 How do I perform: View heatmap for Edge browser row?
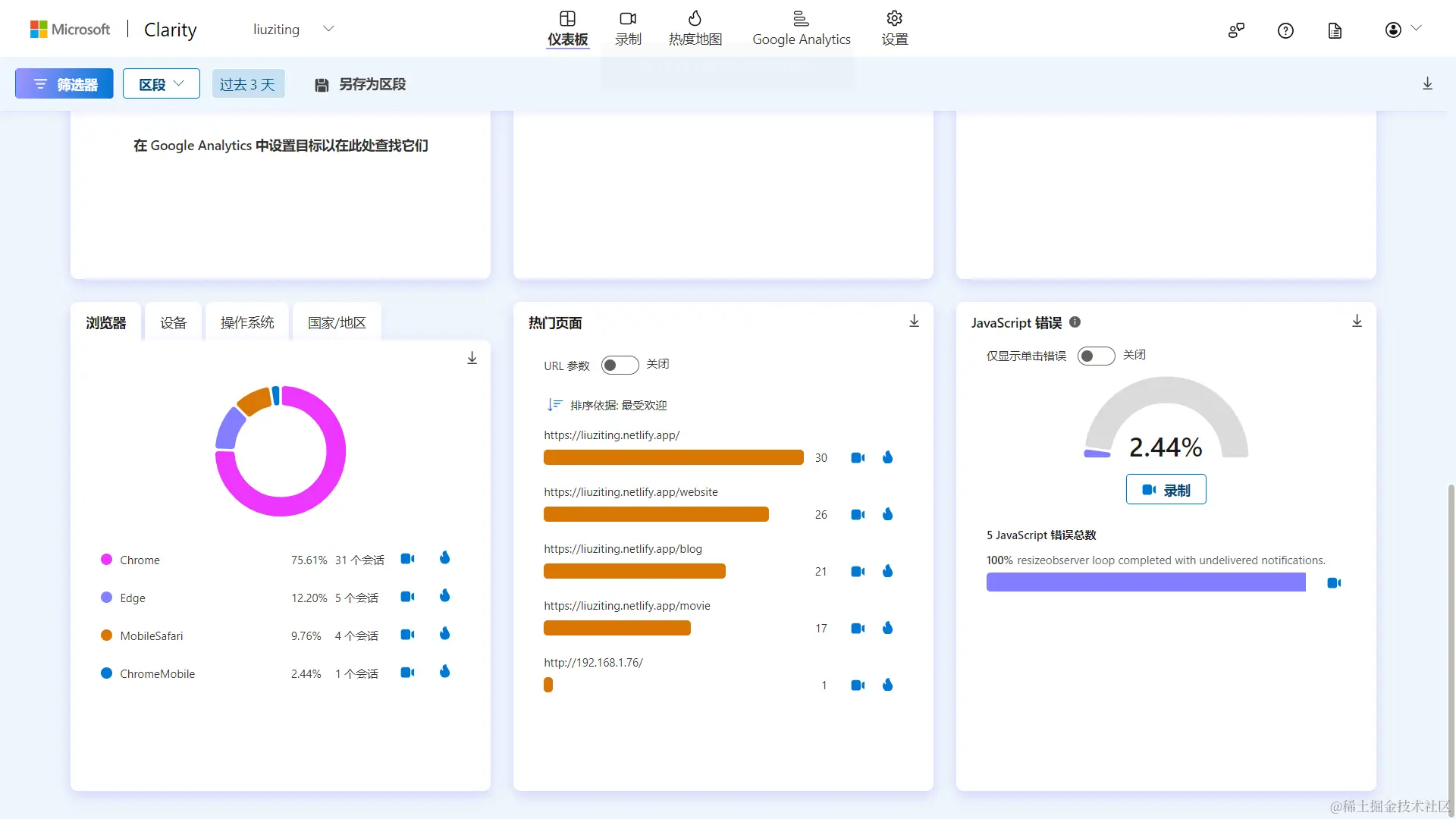(445, 596)
